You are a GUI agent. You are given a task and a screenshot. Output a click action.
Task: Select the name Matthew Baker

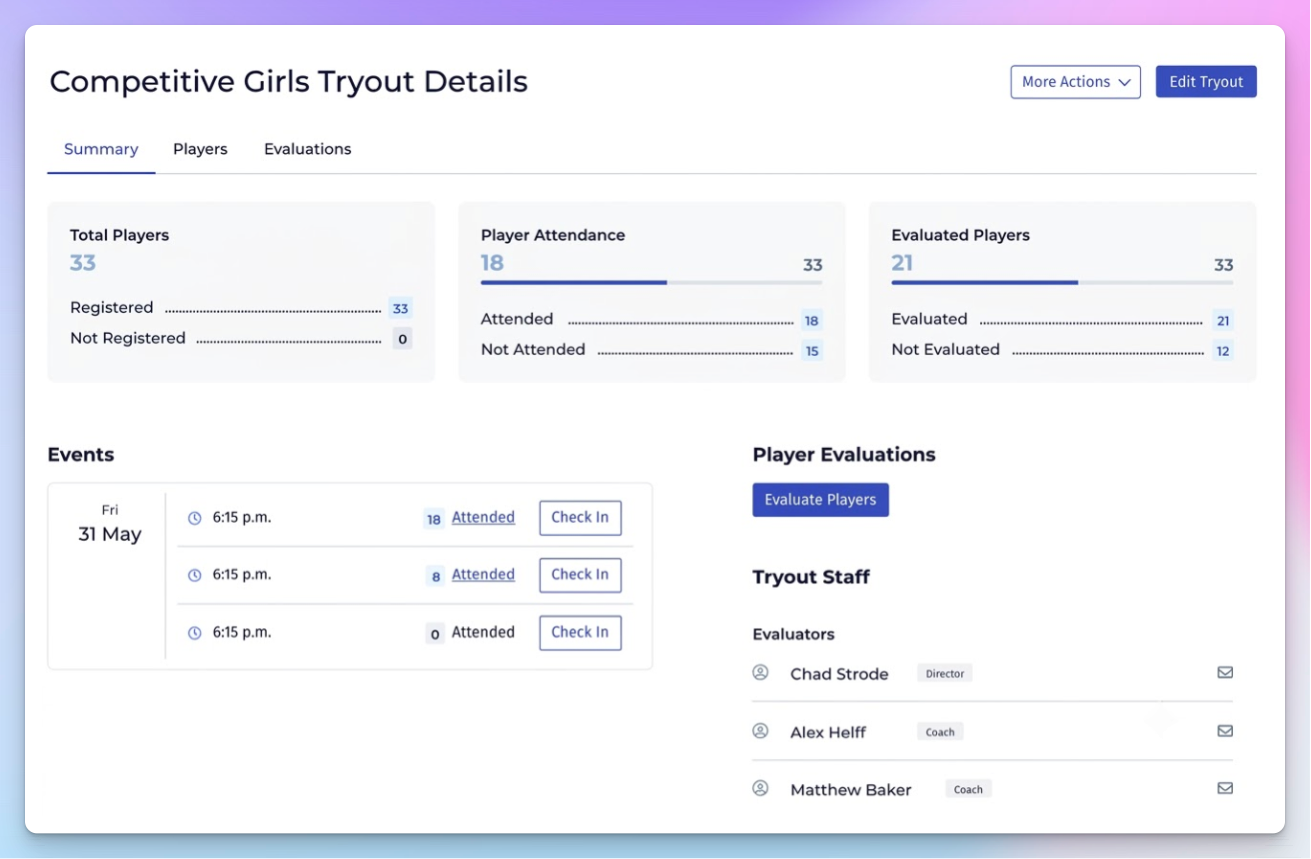pos(851,790)
